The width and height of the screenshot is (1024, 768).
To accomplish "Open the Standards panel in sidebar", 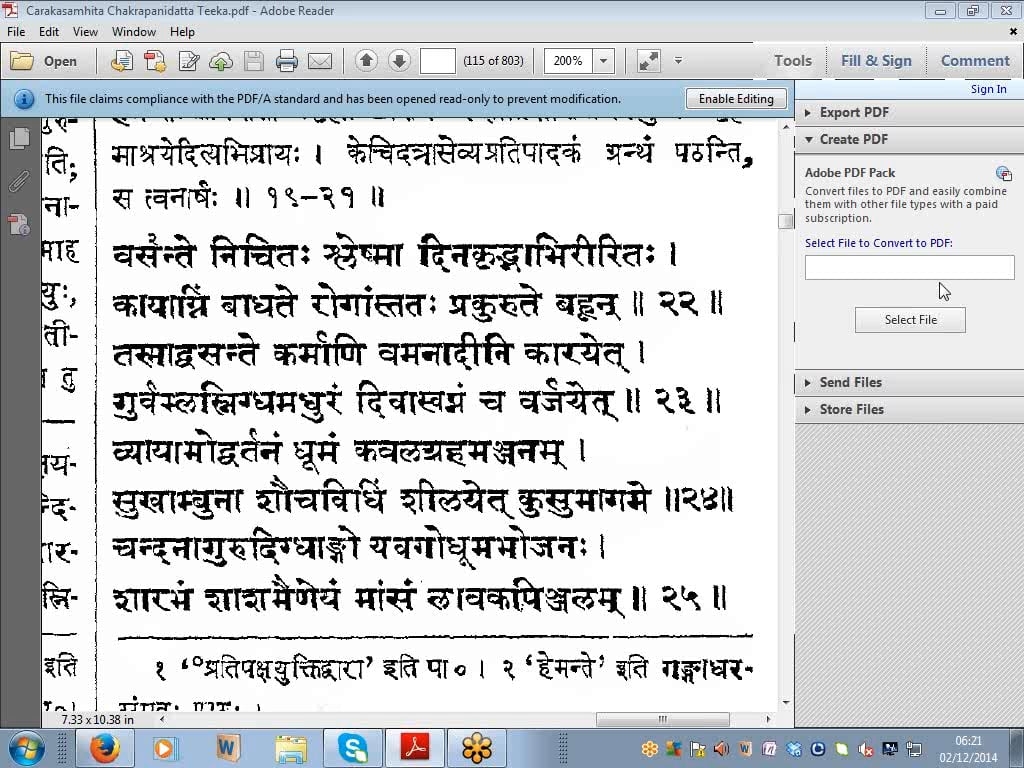I will coord(19,225).
